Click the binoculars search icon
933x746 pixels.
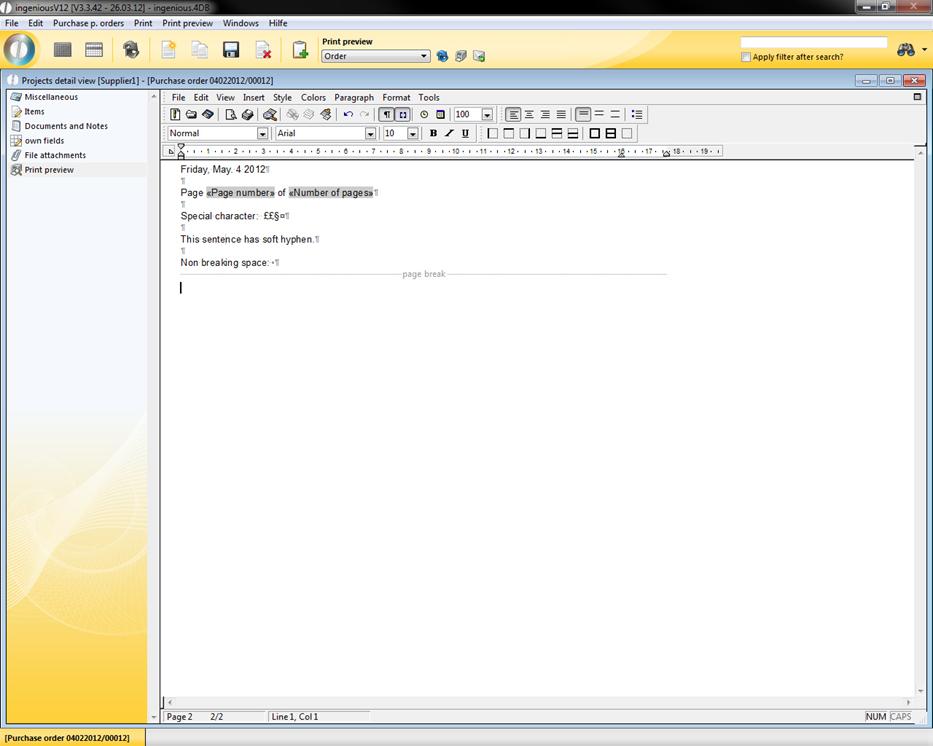tap(906, 50)
